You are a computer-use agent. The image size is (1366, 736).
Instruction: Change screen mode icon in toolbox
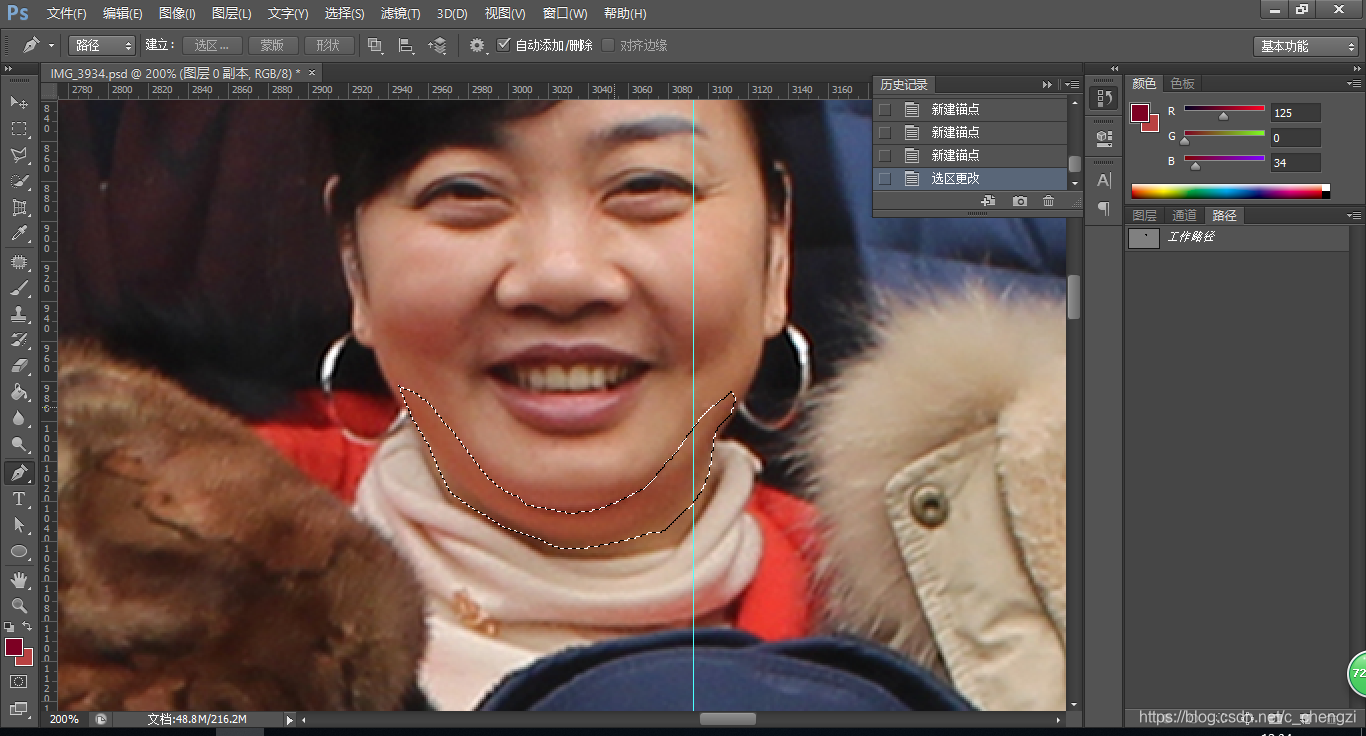[x=19, y=708]
